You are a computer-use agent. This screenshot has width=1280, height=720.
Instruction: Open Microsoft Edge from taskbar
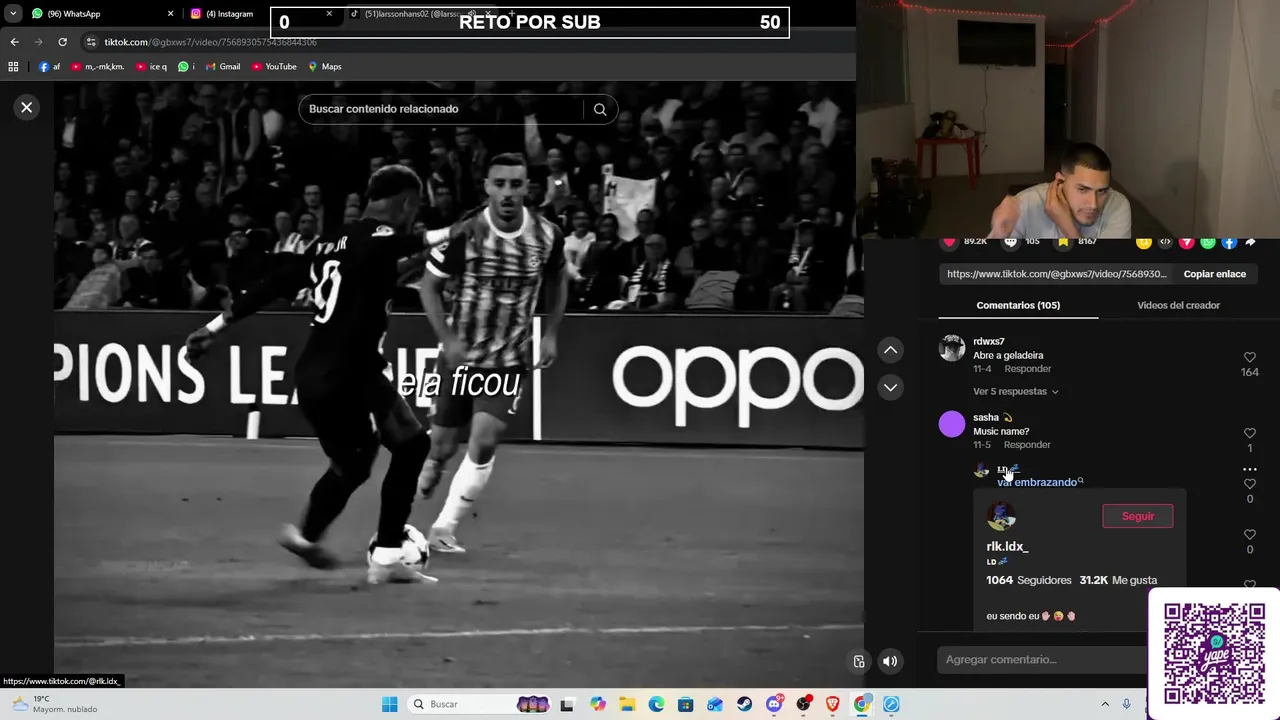pyautogui.click(x=656, y=704)
